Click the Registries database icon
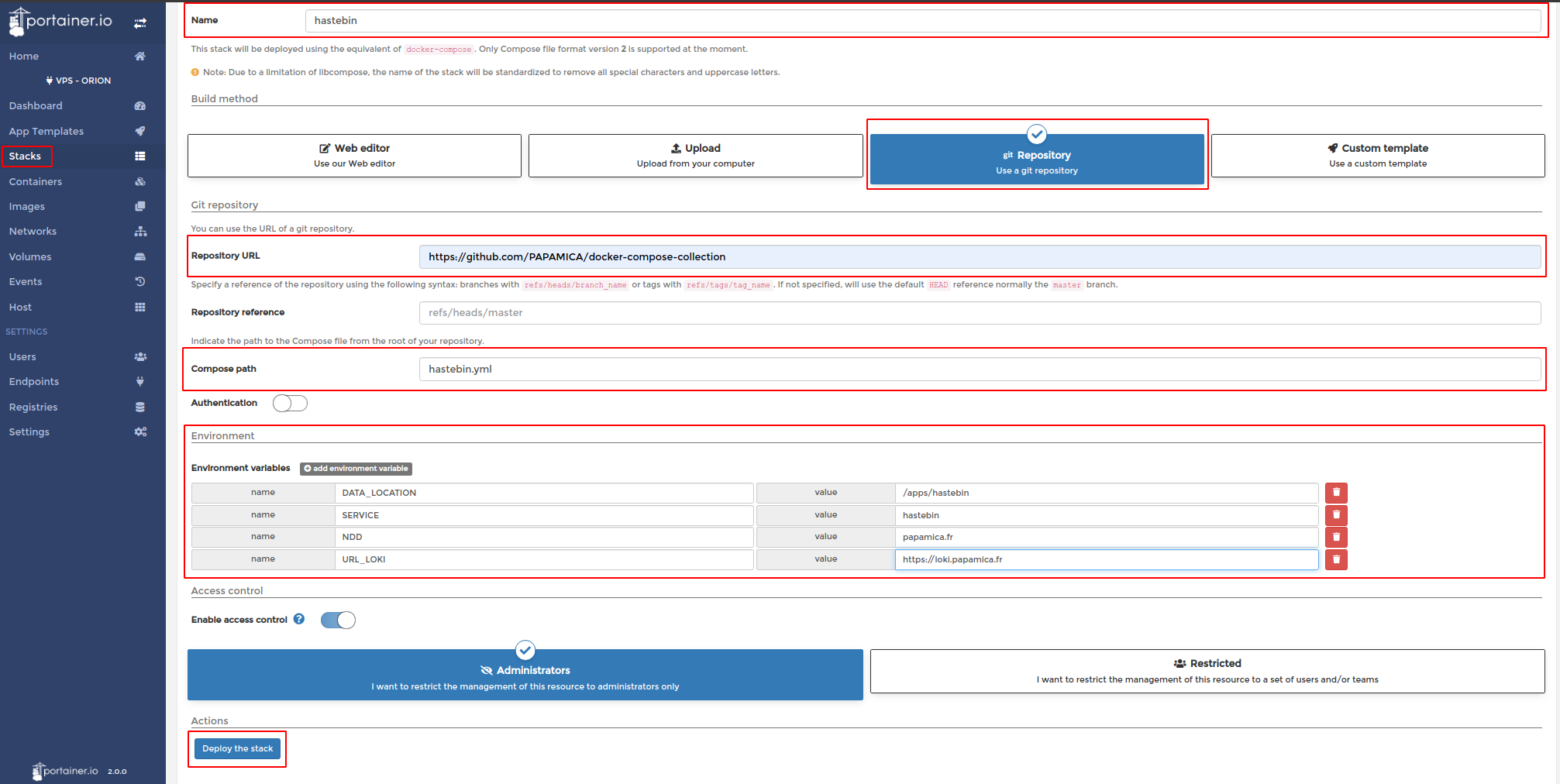The height and width of the screenshot is (784, 1560). tap(140, 407)
